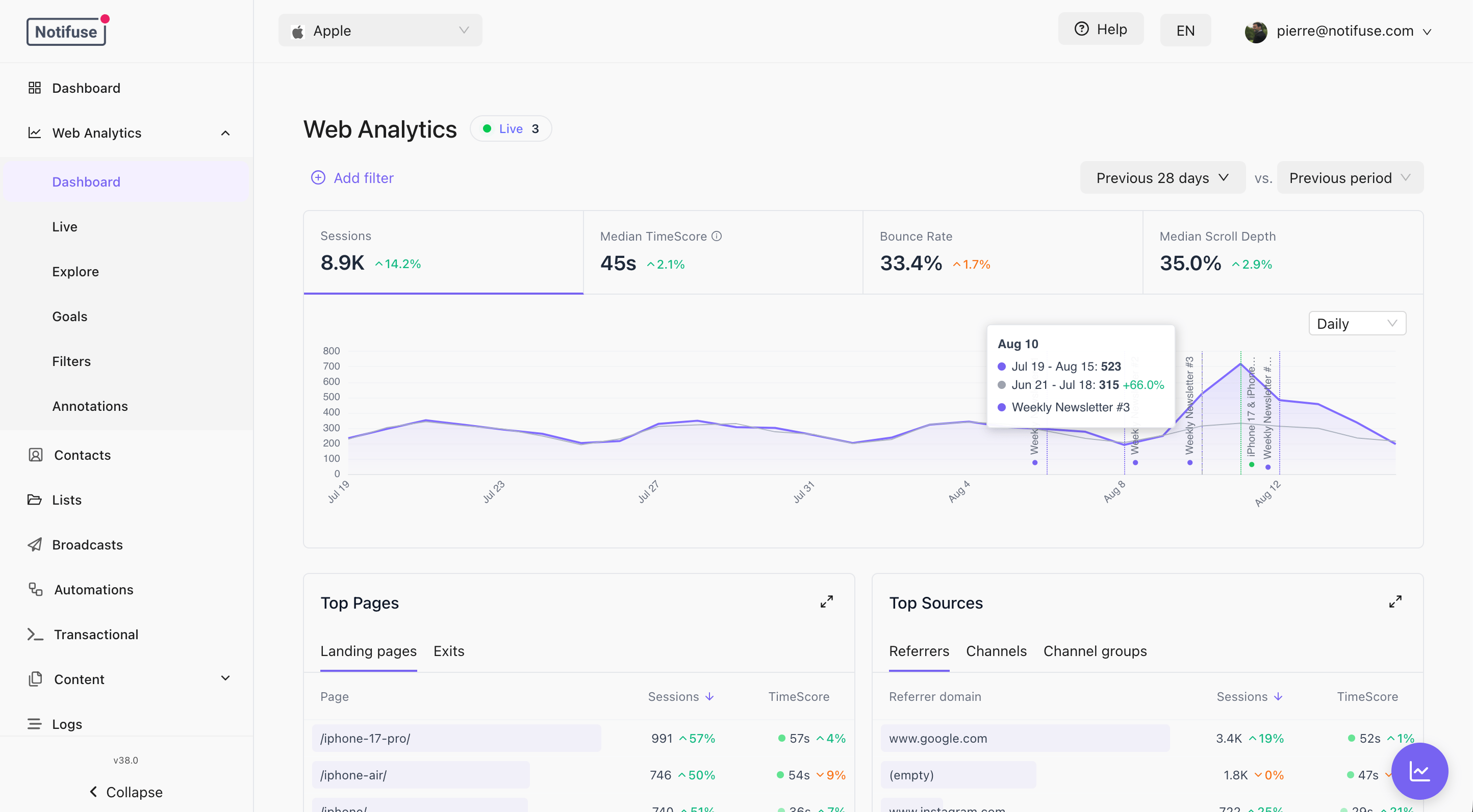Sort Top Pages by Sessions arrow
This screenshot has height=812, width=1473.
[709, 697]
